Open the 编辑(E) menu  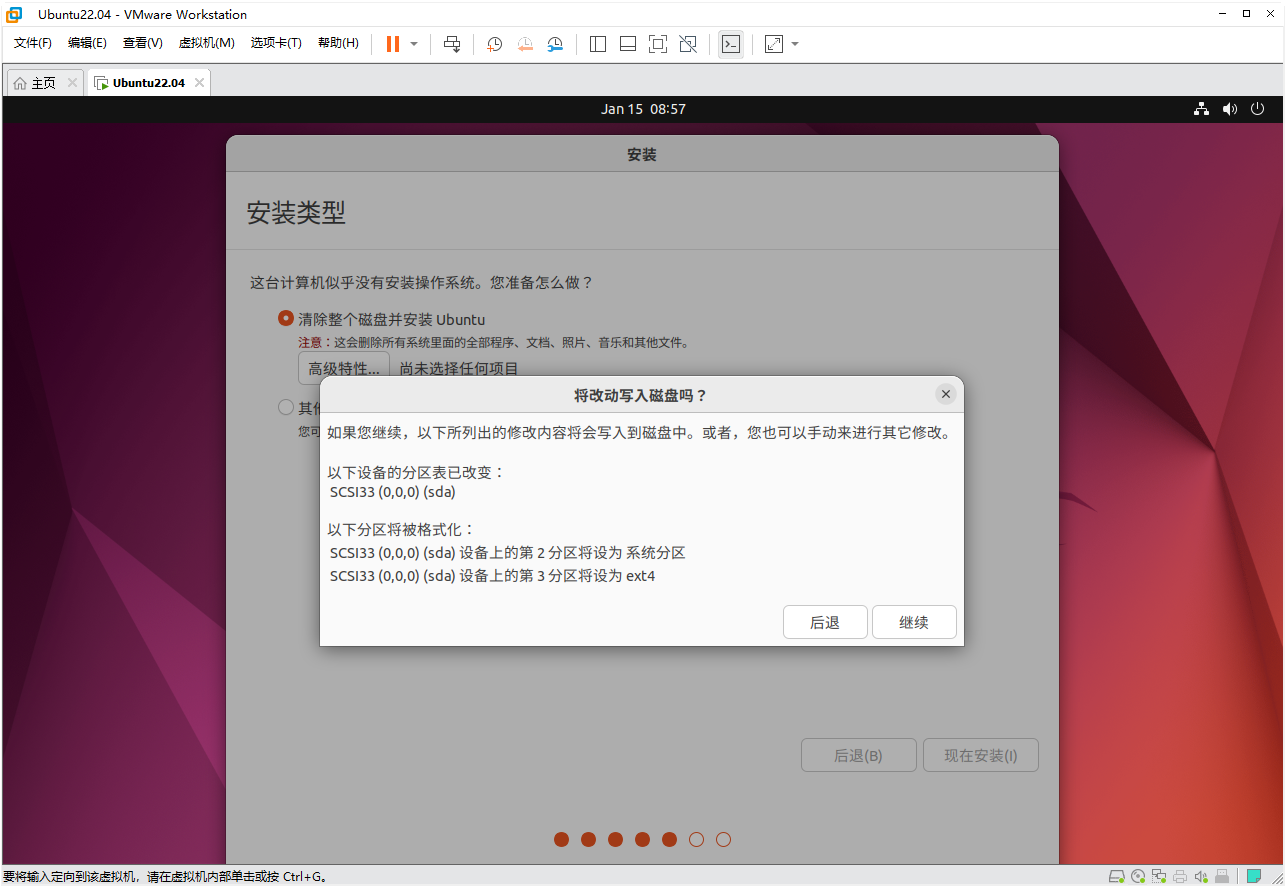coord(87,43)
